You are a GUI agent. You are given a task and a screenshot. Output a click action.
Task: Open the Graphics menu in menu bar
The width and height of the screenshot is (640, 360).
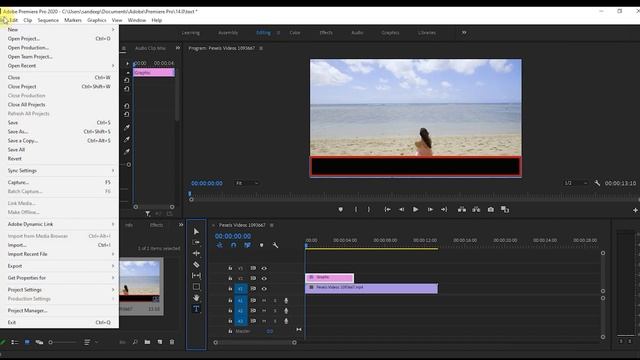pos(97,20)
